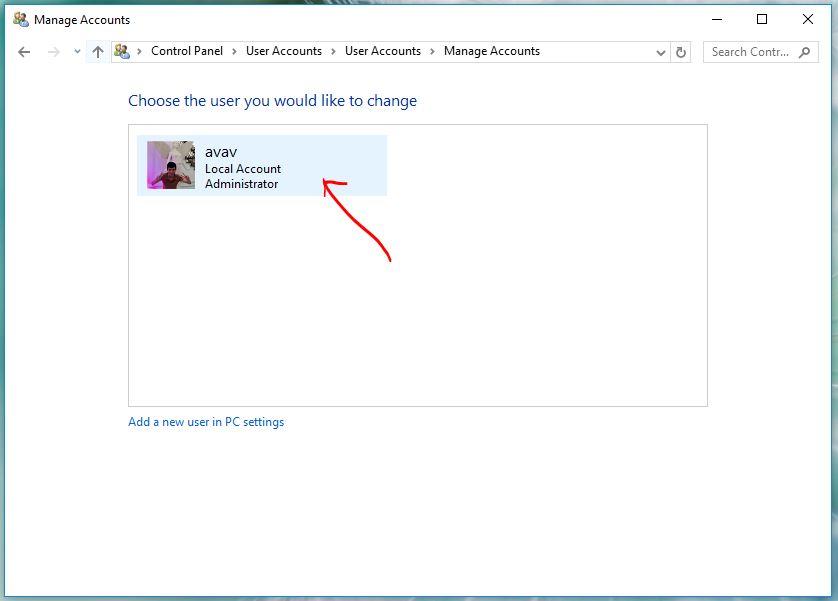Expand the address bar history dropdown
Viewport: 838px width, 601px height.
pyautogui.click(x=661, y=52)
